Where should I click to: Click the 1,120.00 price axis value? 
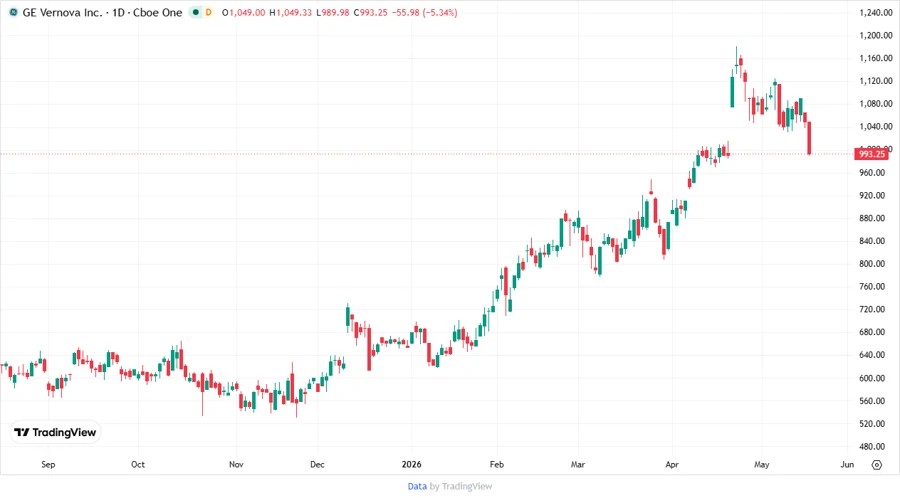[876, 81]
